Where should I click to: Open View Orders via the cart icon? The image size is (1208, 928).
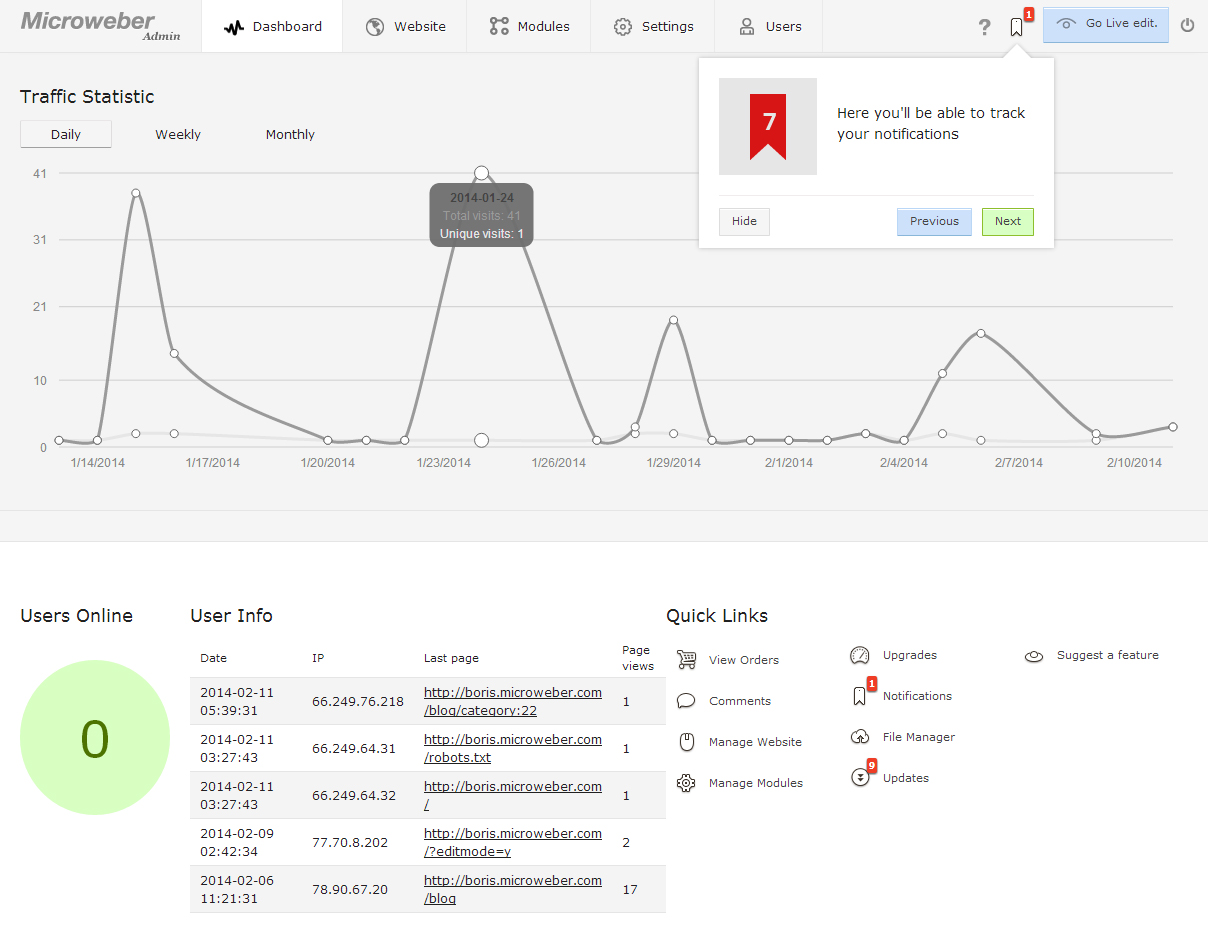point(686,660)
